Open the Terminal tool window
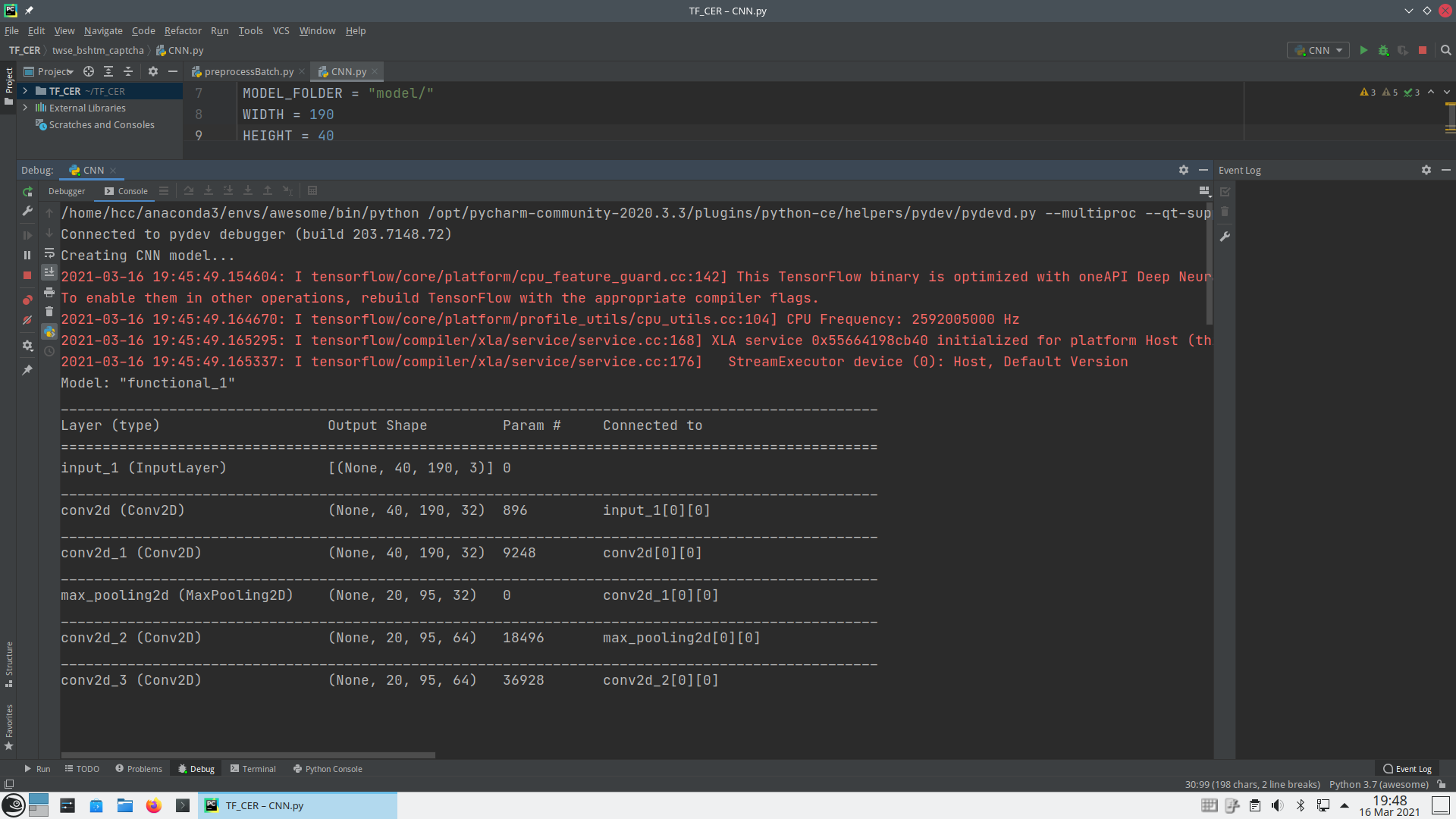Image resolution: width=1456 pixels, height=819 pixels. point(253,769)
